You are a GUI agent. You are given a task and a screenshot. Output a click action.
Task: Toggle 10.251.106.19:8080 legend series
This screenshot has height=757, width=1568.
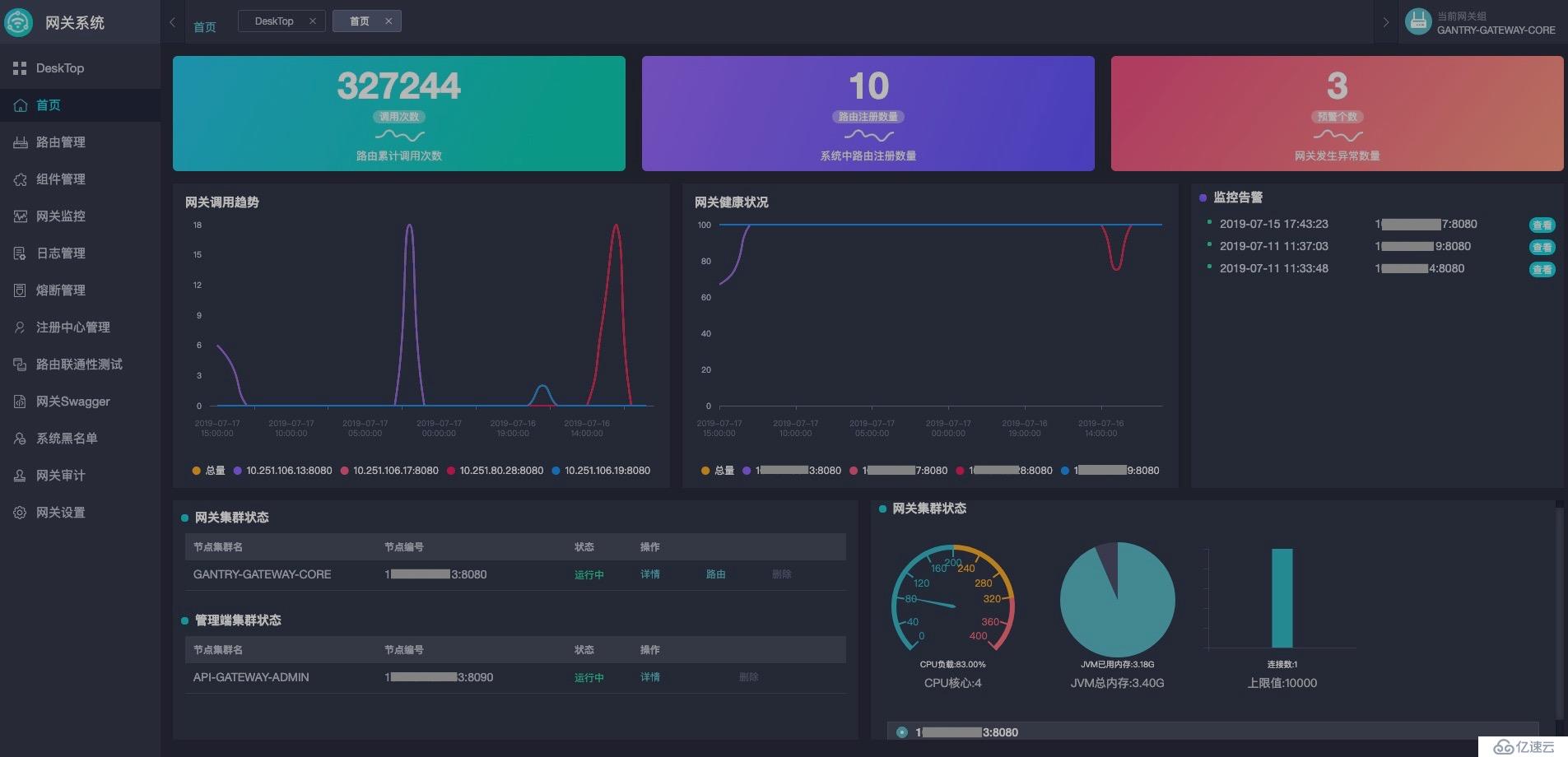[601, 471]
